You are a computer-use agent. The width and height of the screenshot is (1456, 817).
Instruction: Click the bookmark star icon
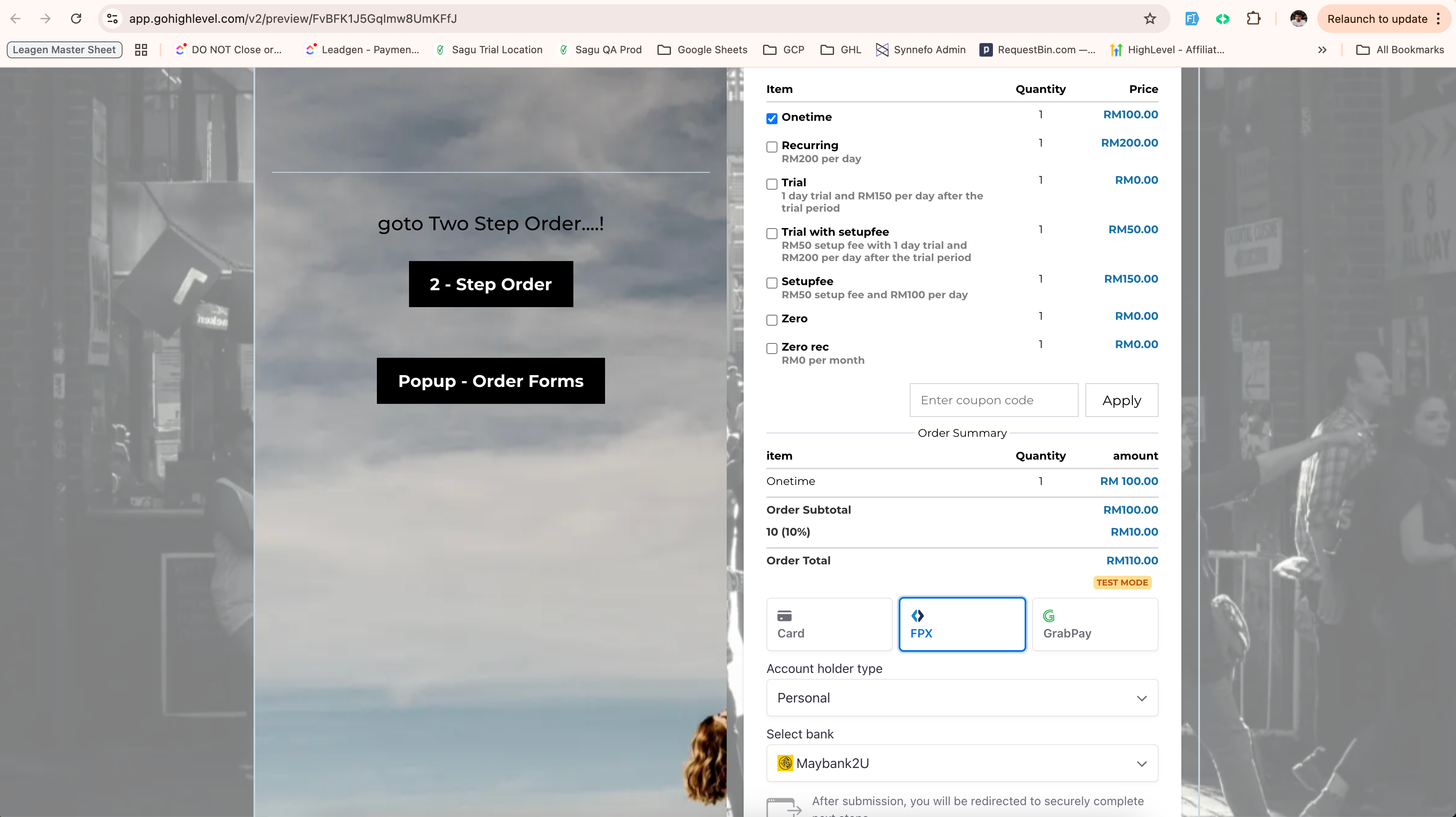(x=1150, y=19)
